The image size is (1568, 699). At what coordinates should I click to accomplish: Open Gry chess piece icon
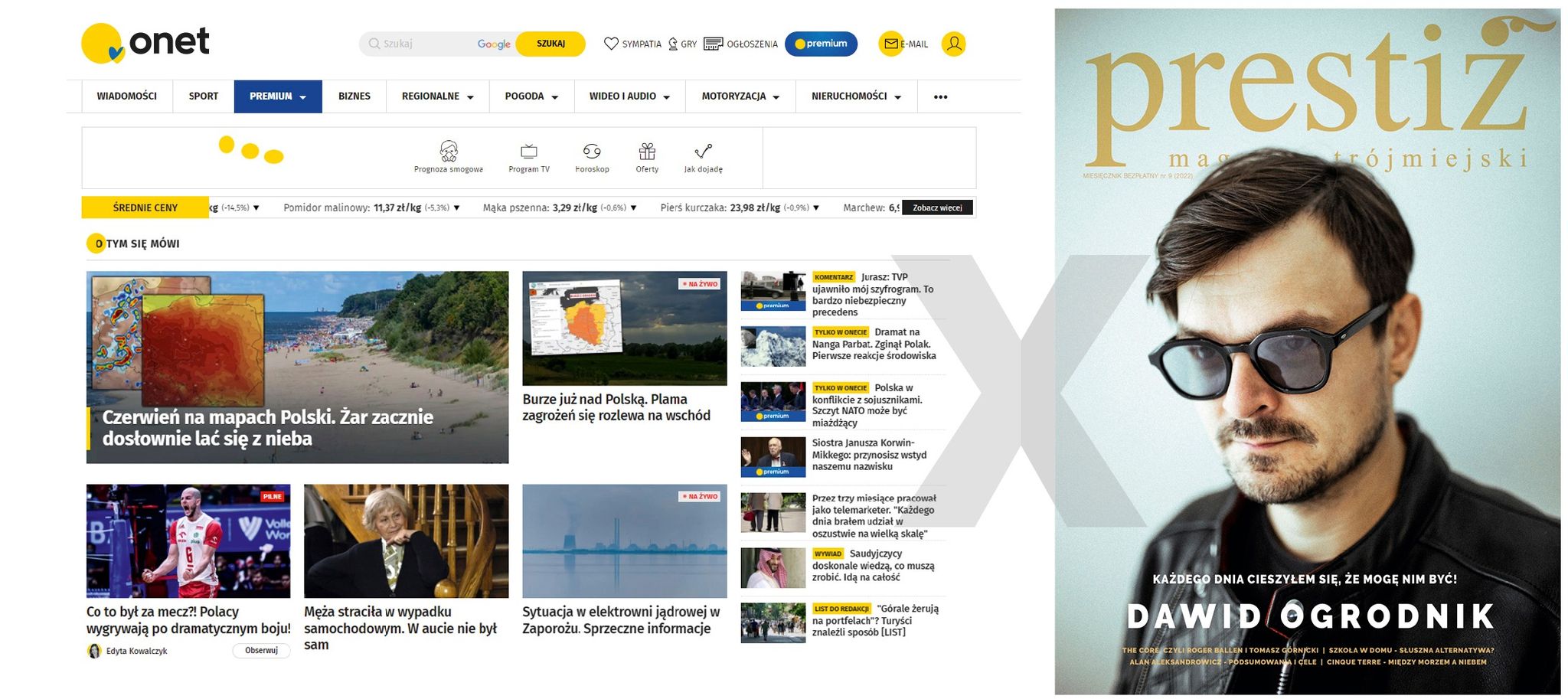673,44
